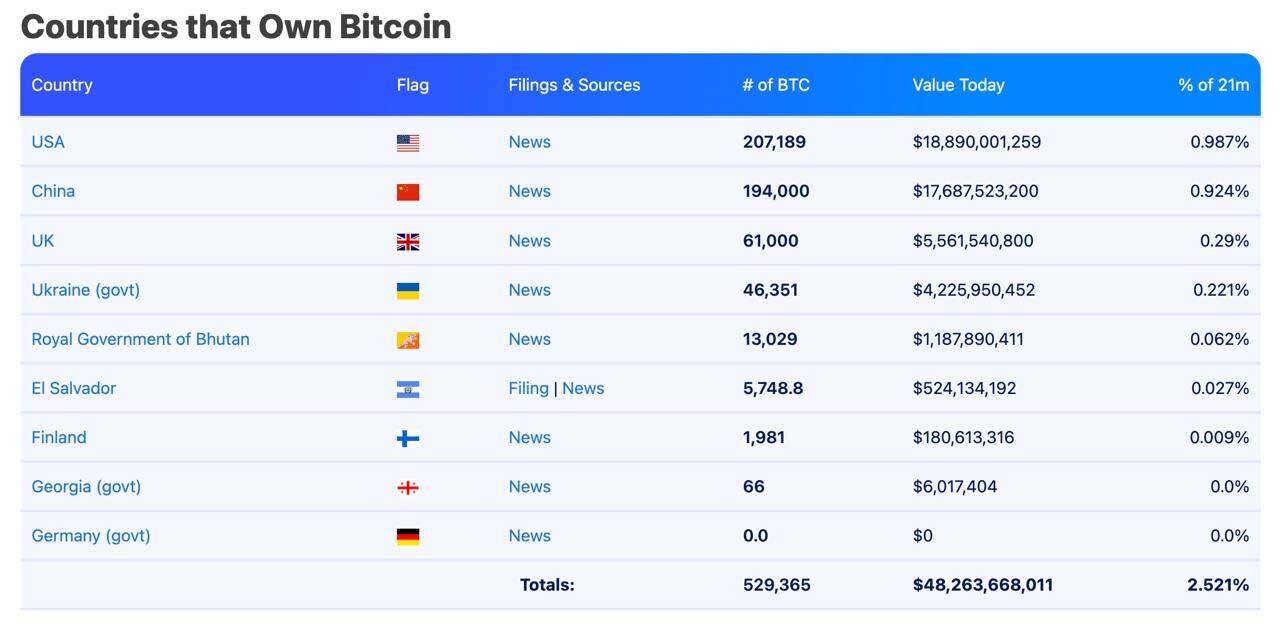Open the News link for Germany
This screenshot has width=1280, height=635.
(x=529, y=536)
